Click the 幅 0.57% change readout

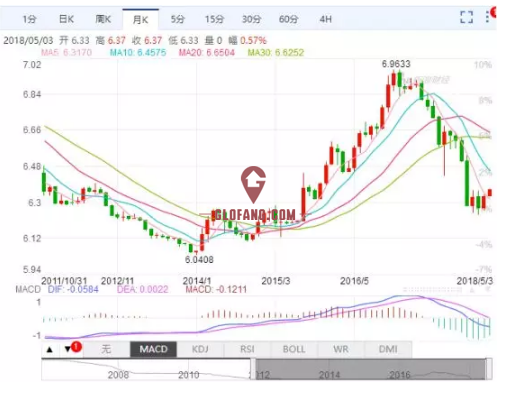pyautogui.click(x=247, y=41)
